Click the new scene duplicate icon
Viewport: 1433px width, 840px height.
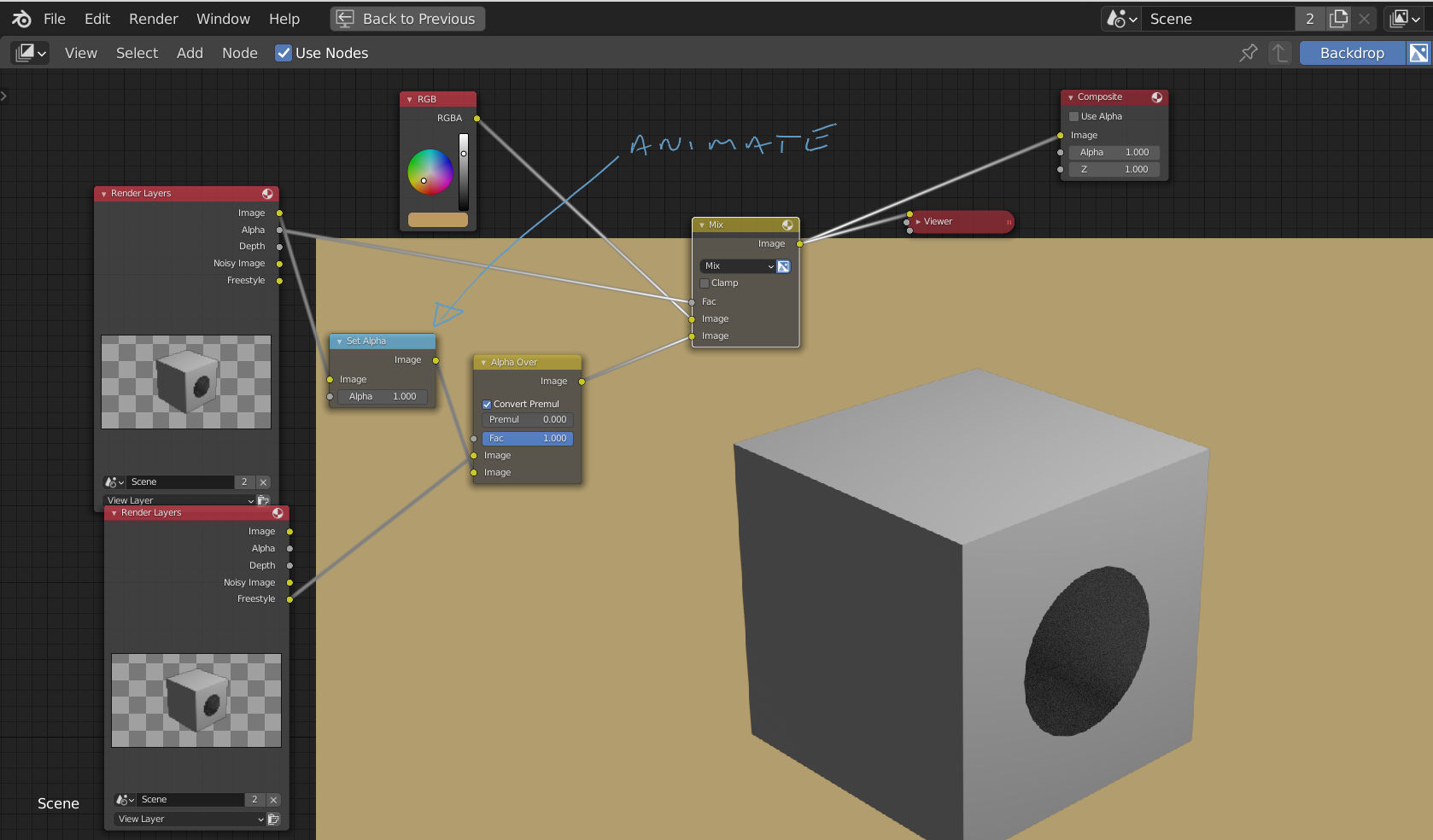pyautogui.click(x=1339, y=19)
